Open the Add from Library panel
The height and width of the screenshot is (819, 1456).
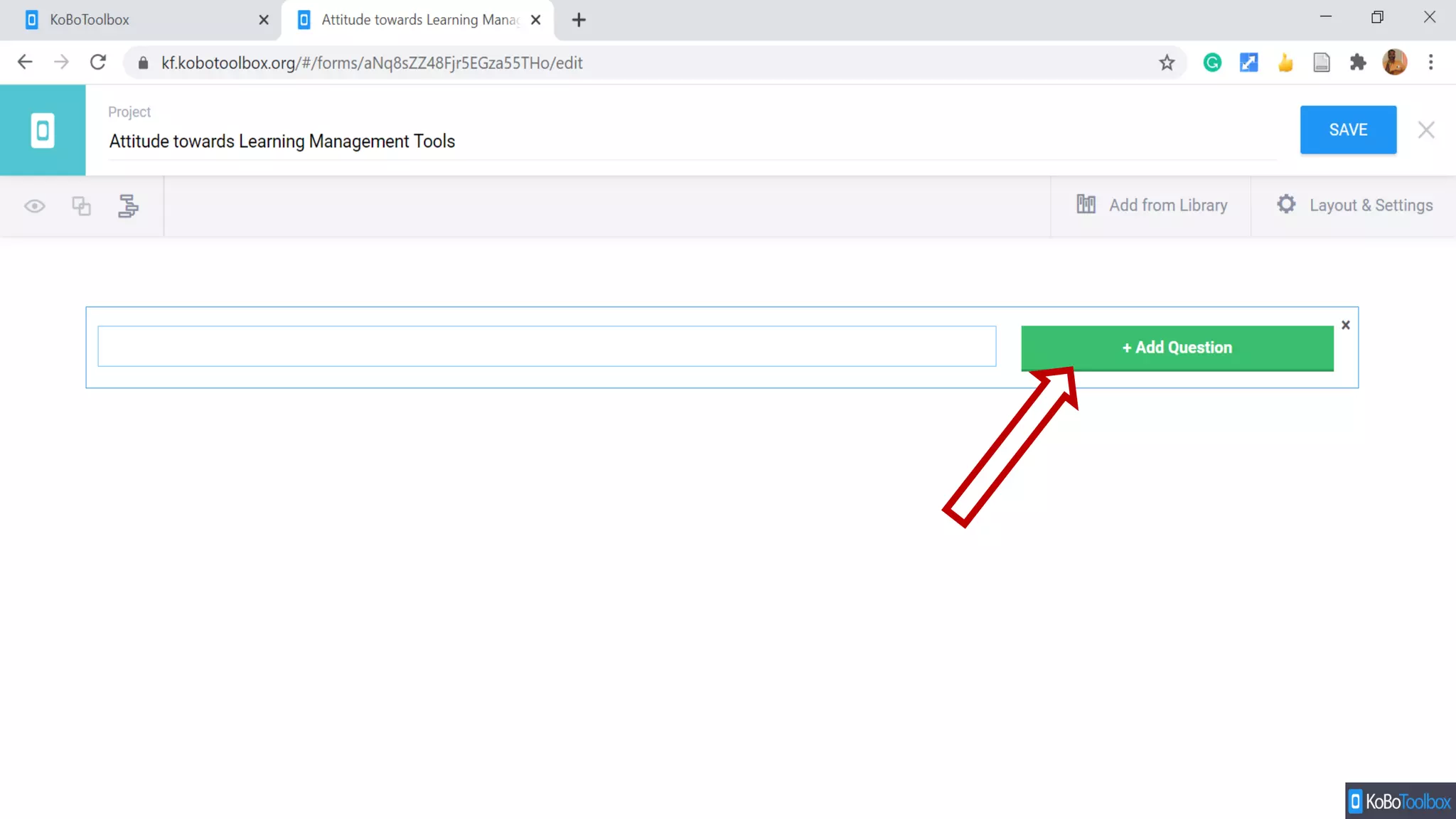coord(1152,205)
